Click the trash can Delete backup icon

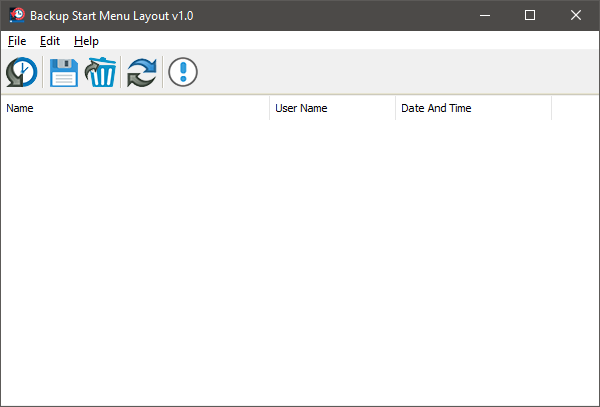tap(101, 72)
